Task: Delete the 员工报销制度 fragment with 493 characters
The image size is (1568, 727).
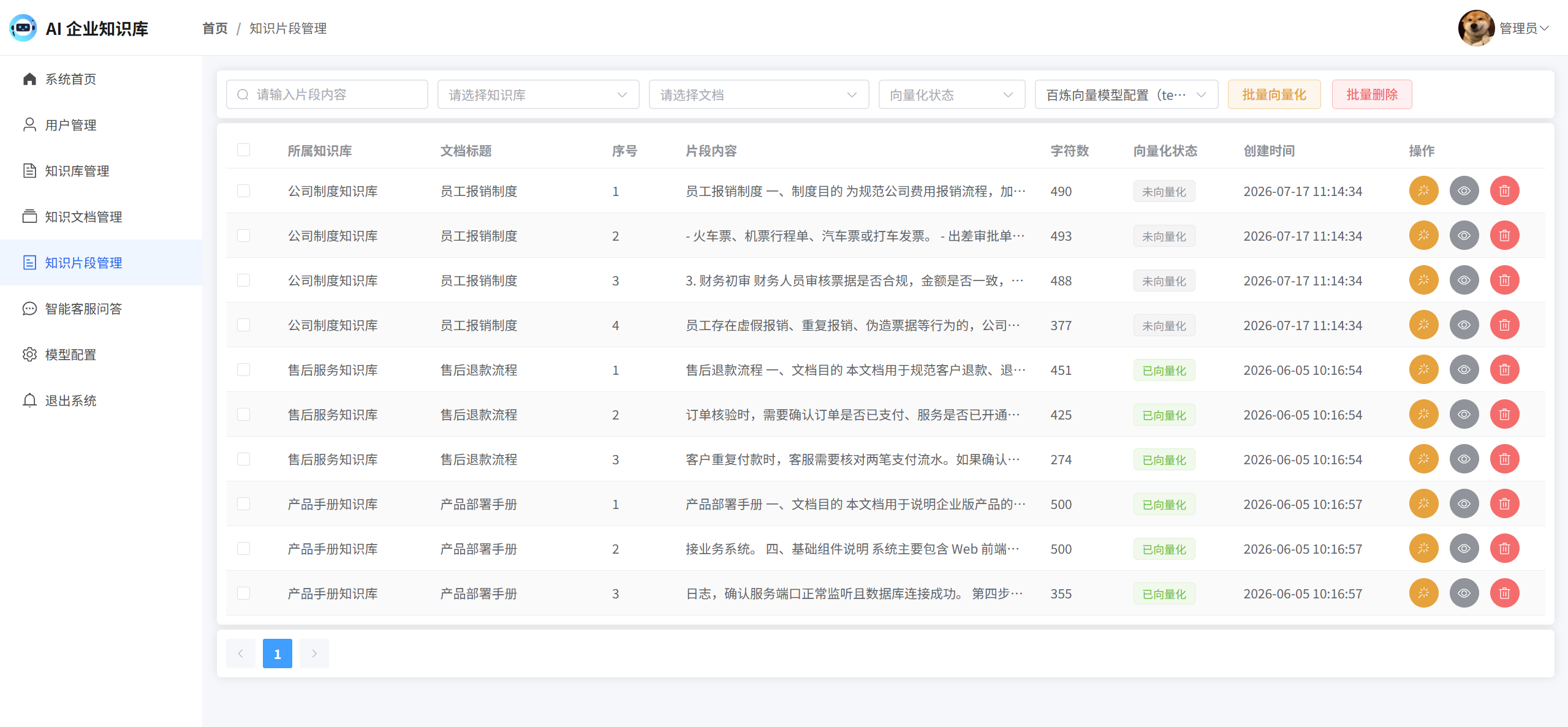Action: 1504,235
